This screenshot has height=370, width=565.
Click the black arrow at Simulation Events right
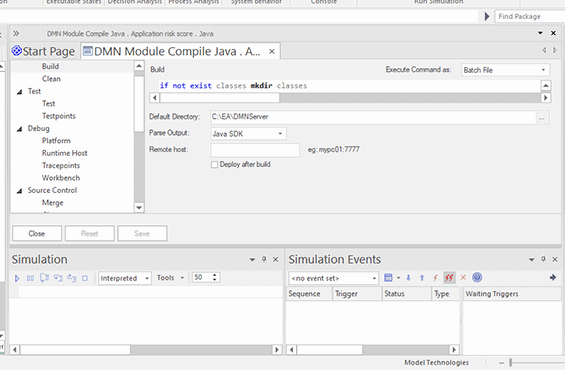(x=553, y=277)
